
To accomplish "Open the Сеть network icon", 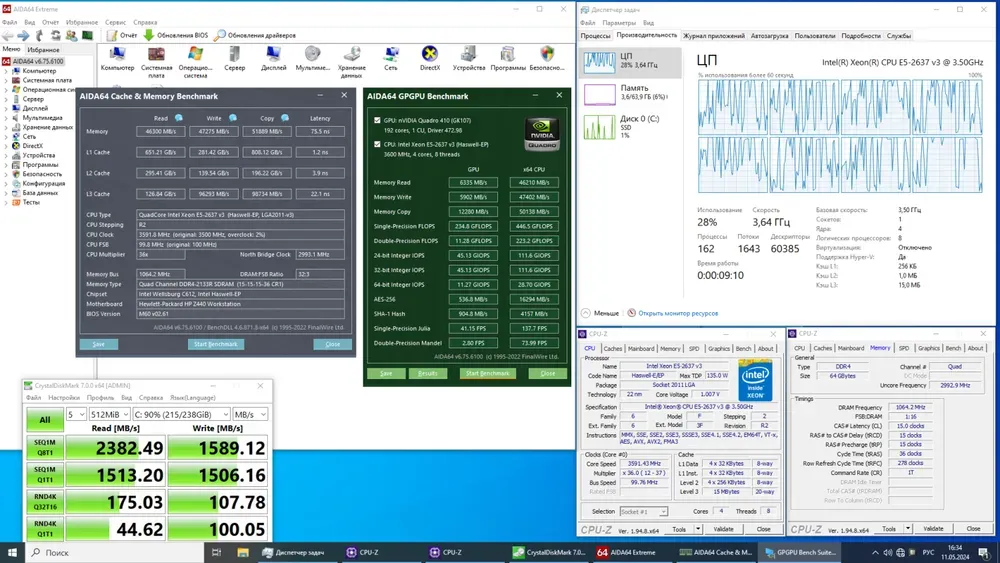I will 390,56.
